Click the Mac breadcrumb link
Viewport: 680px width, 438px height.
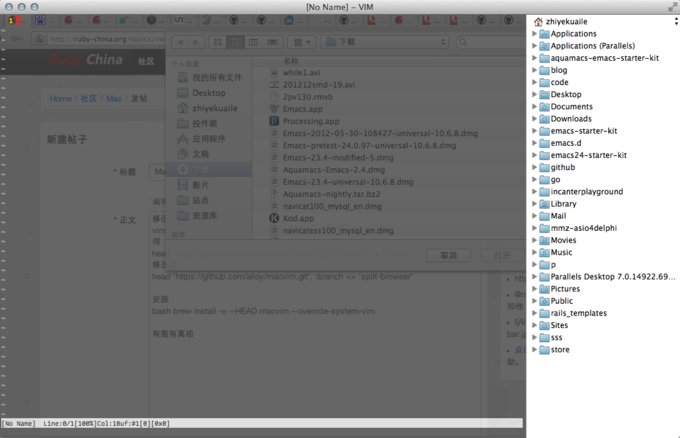114,98
